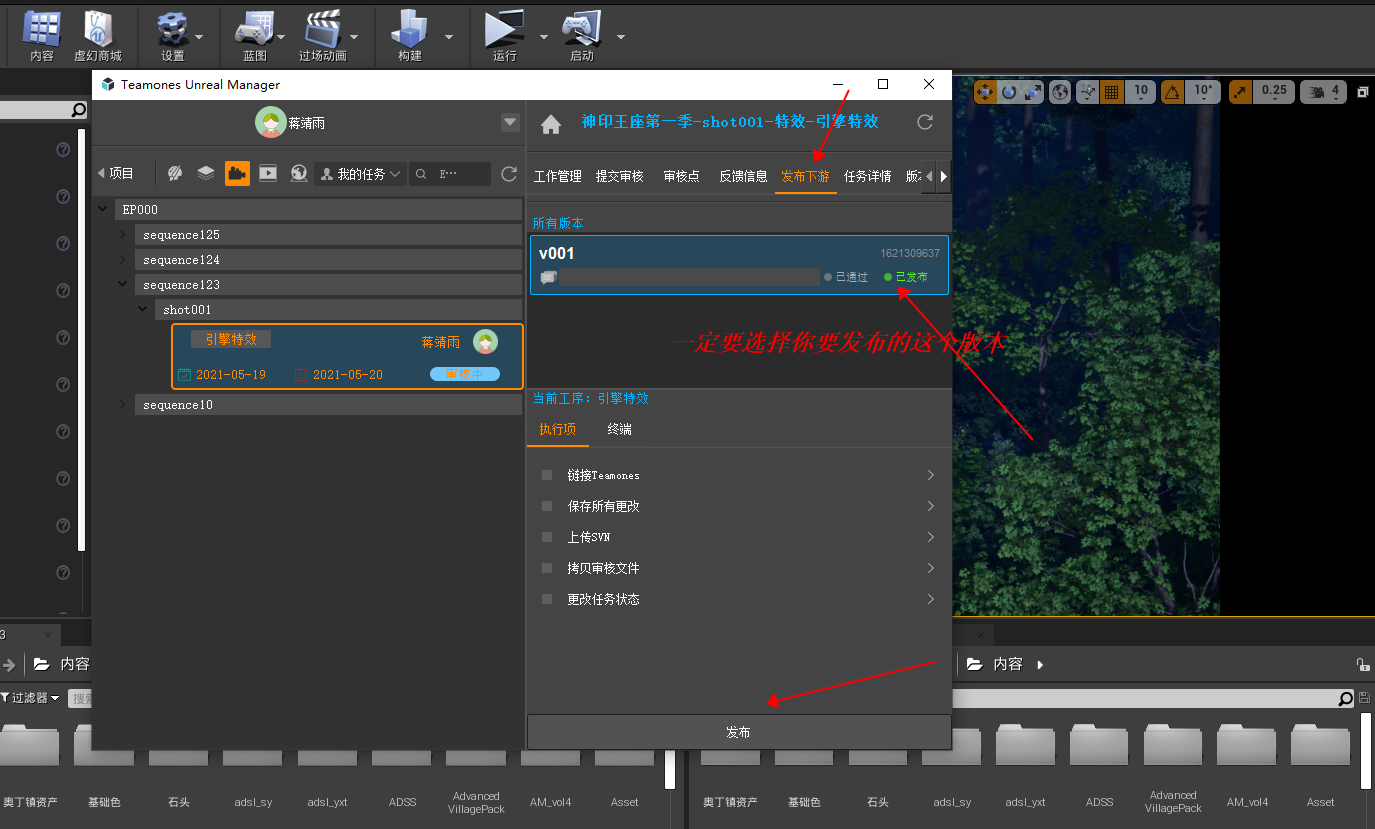Select the orange camera shot filter icon
The height and width of the screenshot is (829, 1375).
(x=237, y=173)
